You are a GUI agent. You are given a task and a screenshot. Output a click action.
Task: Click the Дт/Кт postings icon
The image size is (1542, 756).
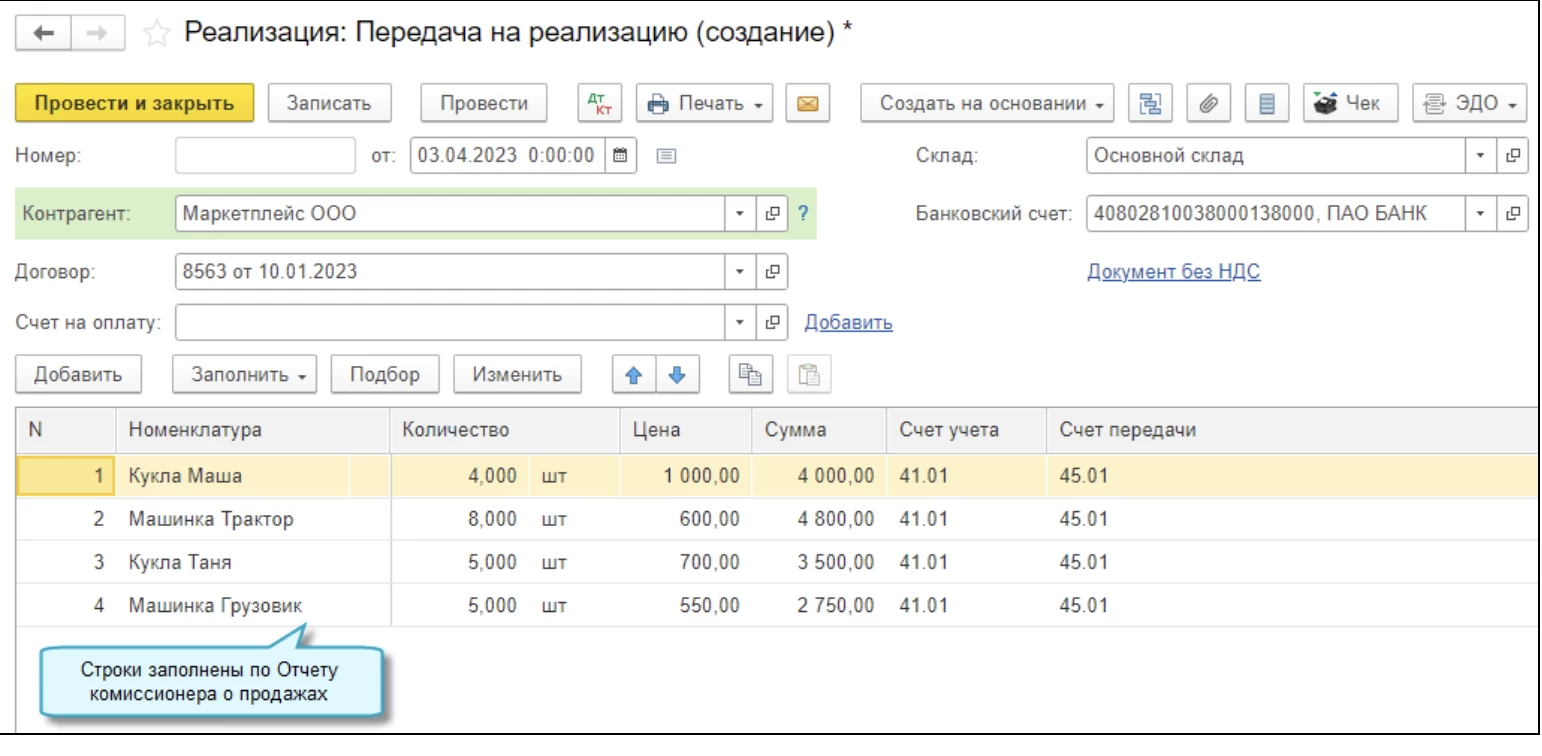pyautogui.click(x=600, y=103)
